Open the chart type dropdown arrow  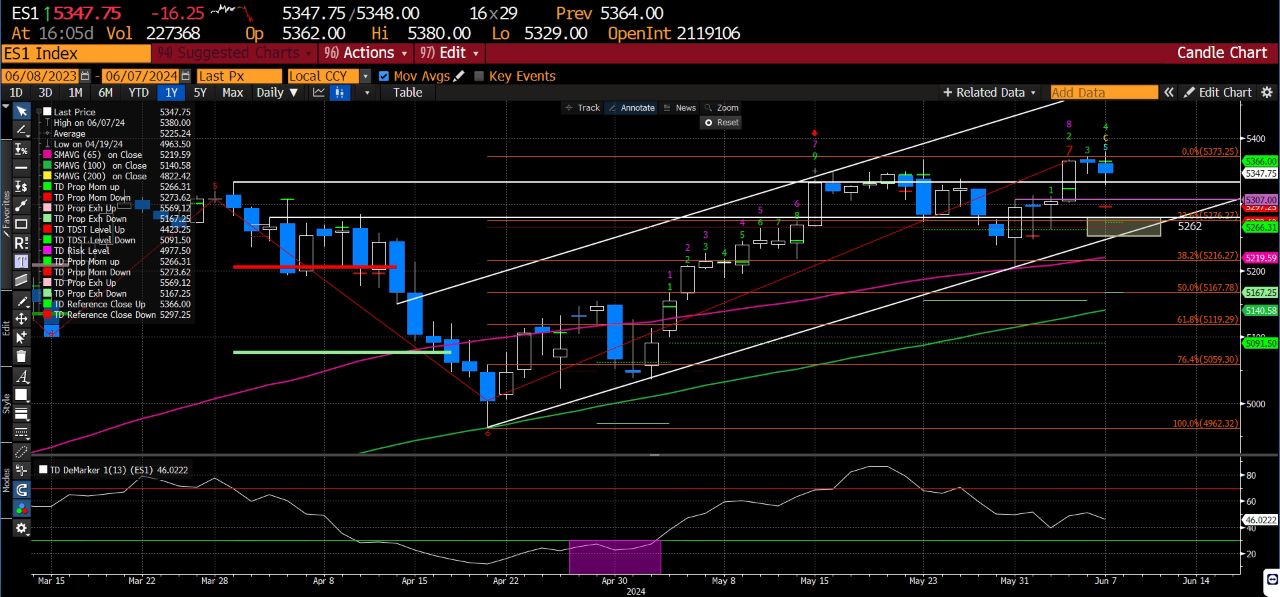coord(367,92)
